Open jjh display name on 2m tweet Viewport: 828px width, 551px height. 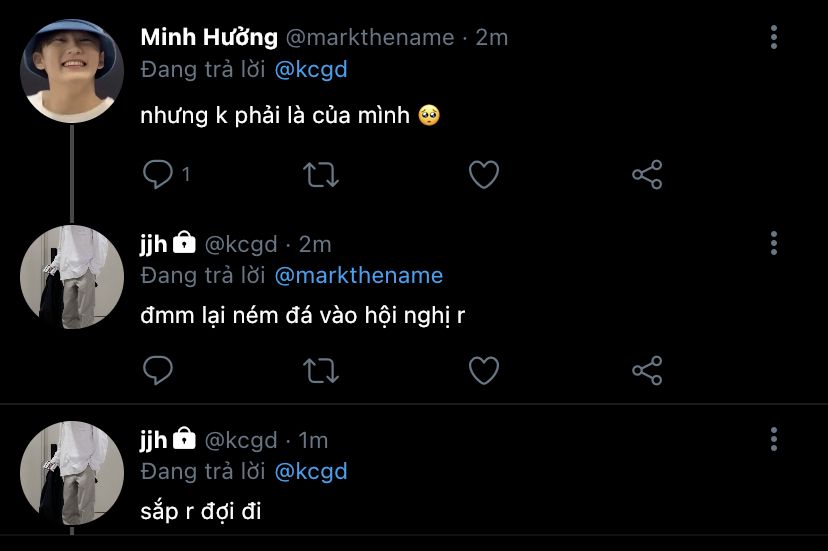pos(154,243)
